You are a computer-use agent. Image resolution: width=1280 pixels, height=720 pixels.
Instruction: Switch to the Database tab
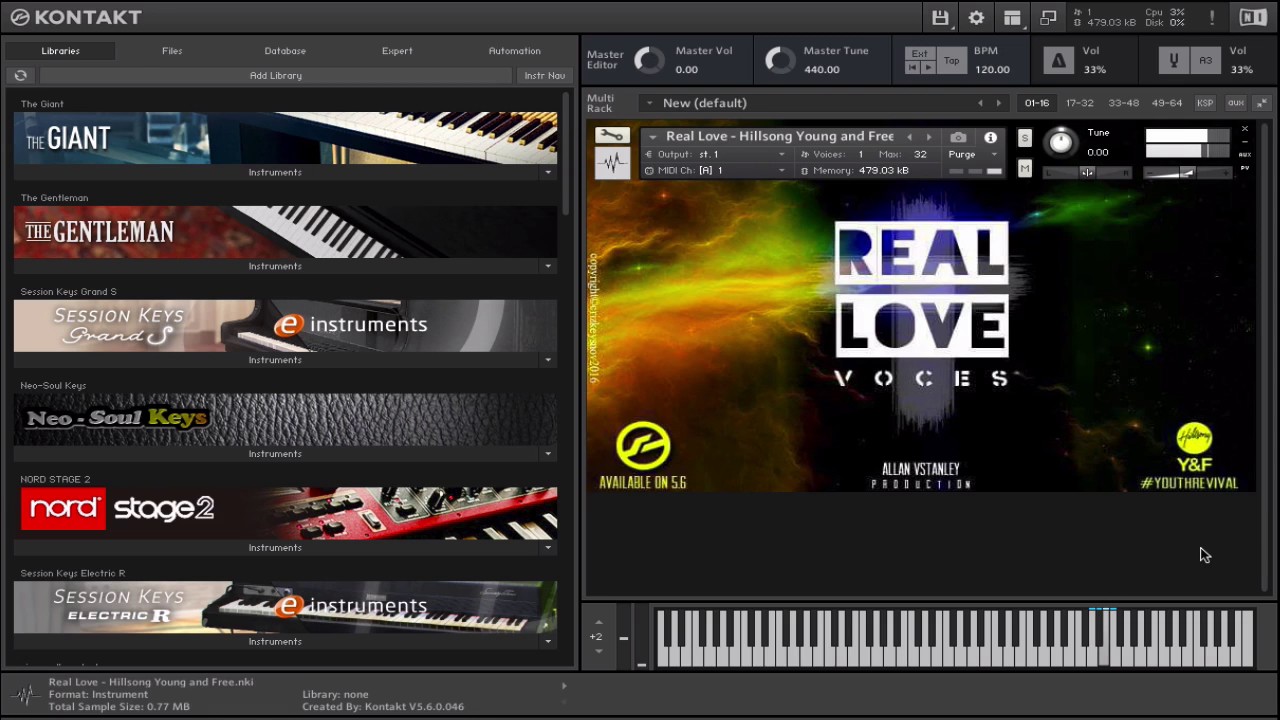click(285, 51)
